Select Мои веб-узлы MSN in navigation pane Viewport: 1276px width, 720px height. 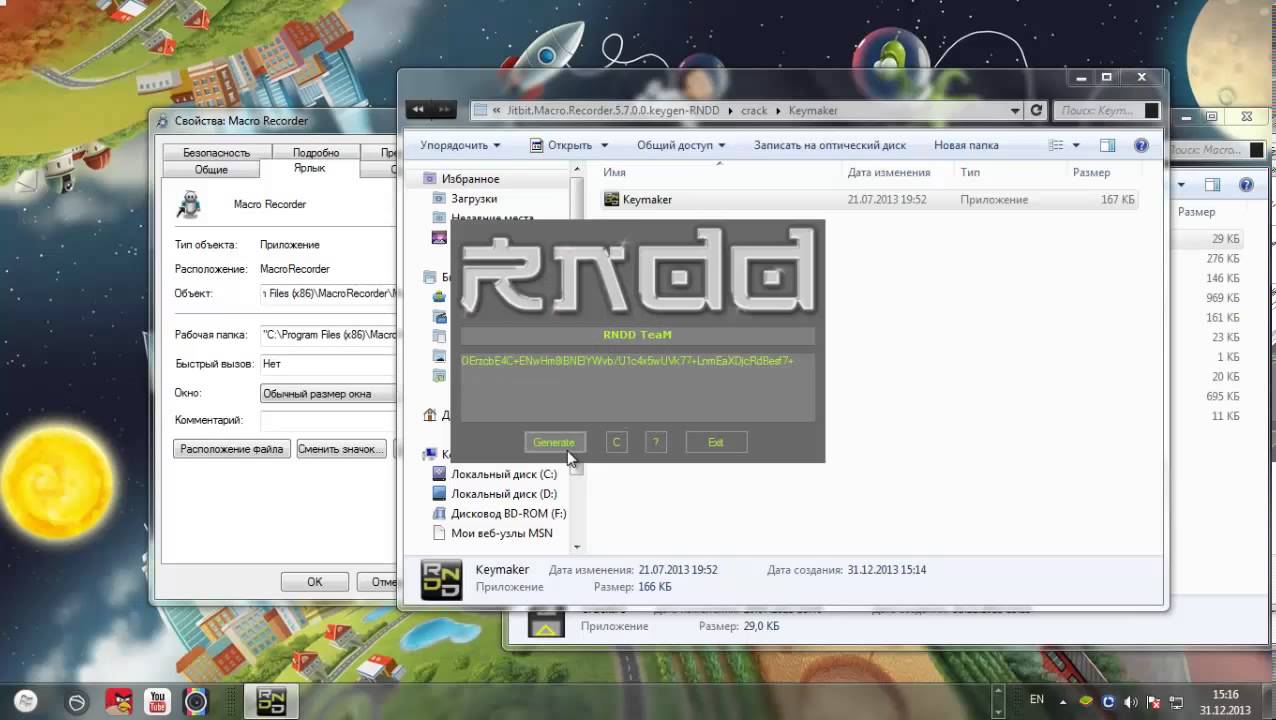pos(501,534)
